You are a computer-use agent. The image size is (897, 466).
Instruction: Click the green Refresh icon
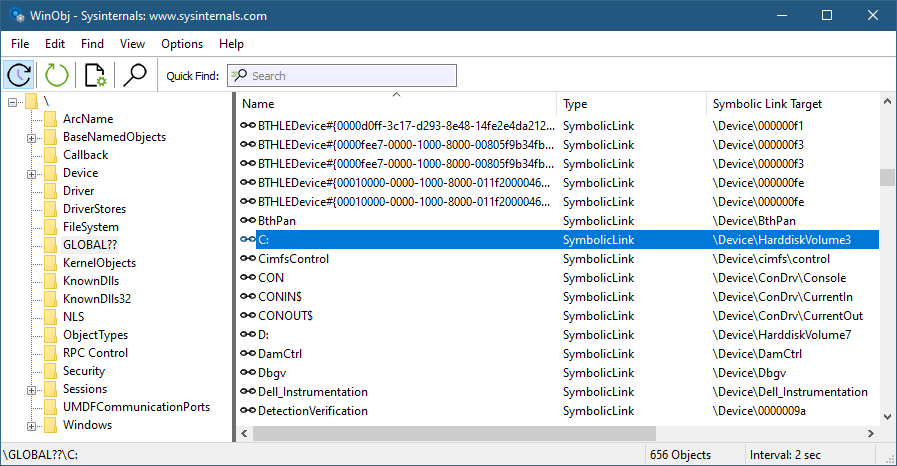[x=57, y=75]
